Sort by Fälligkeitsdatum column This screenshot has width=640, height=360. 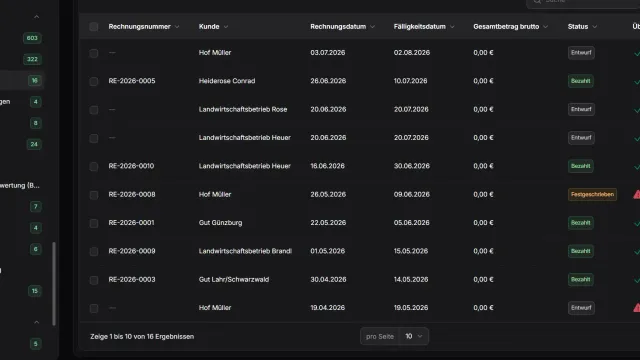(424, 27)
